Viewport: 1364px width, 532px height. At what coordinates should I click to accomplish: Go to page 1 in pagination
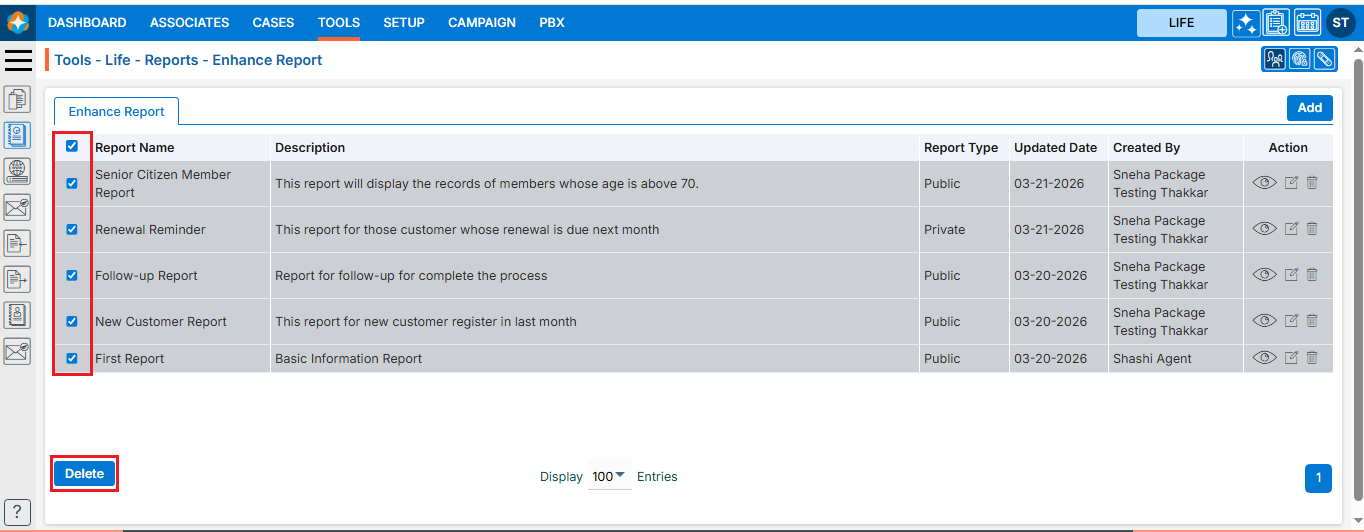1318,478
